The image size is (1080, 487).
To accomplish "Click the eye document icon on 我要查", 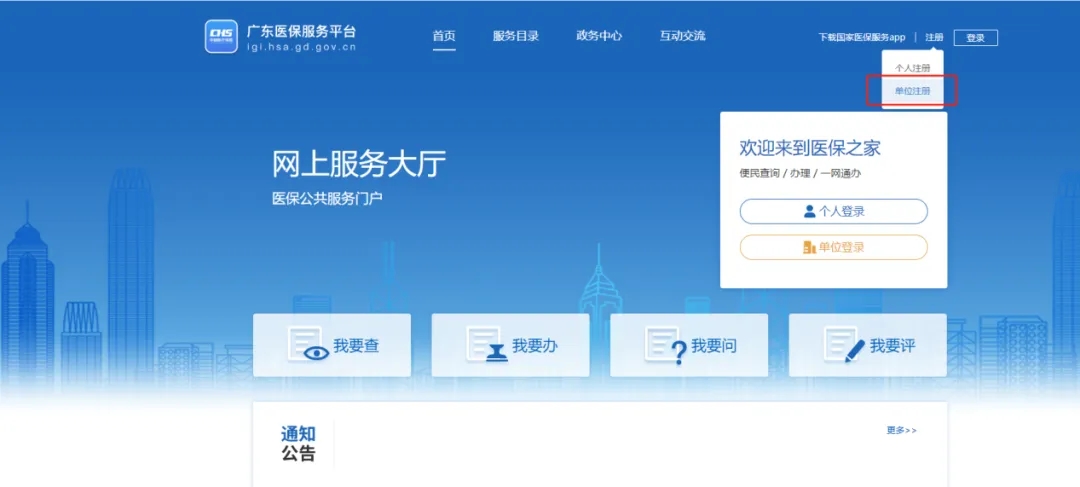I will pyautogui.click(x=308, y=346).
